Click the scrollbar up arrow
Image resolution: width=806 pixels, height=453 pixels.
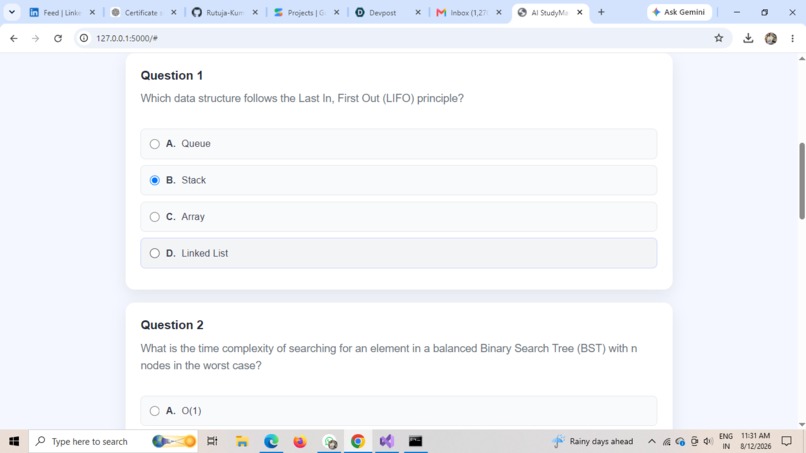click(x=801, y=59)
